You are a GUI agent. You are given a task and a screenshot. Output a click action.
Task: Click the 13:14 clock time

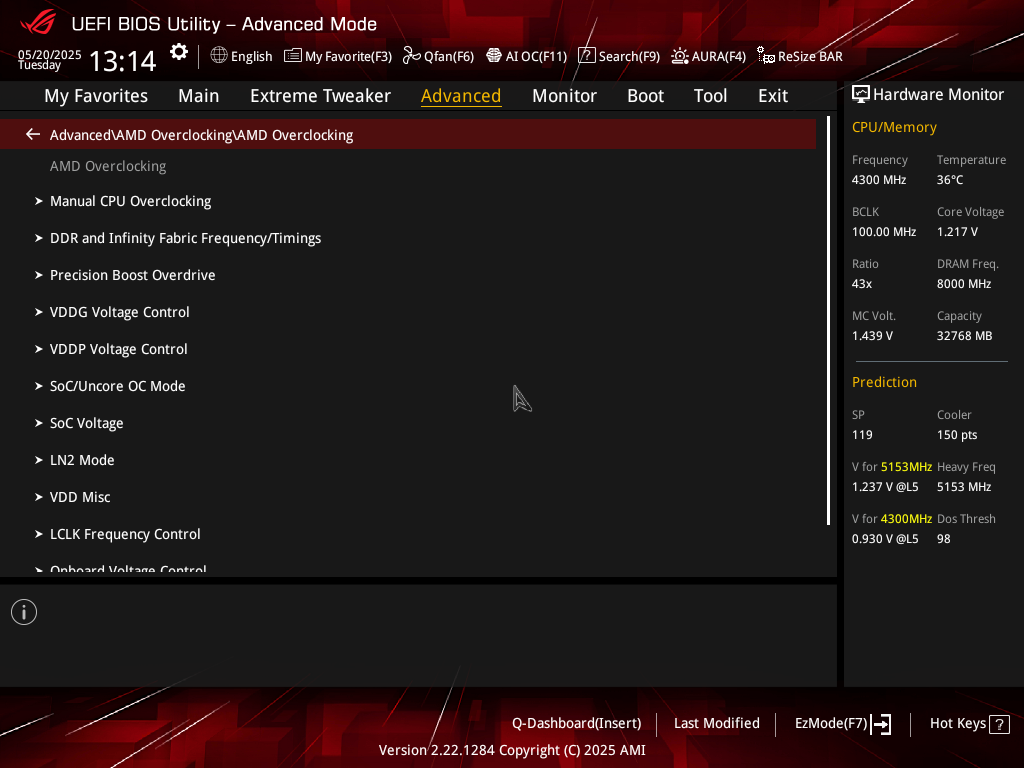122,61
